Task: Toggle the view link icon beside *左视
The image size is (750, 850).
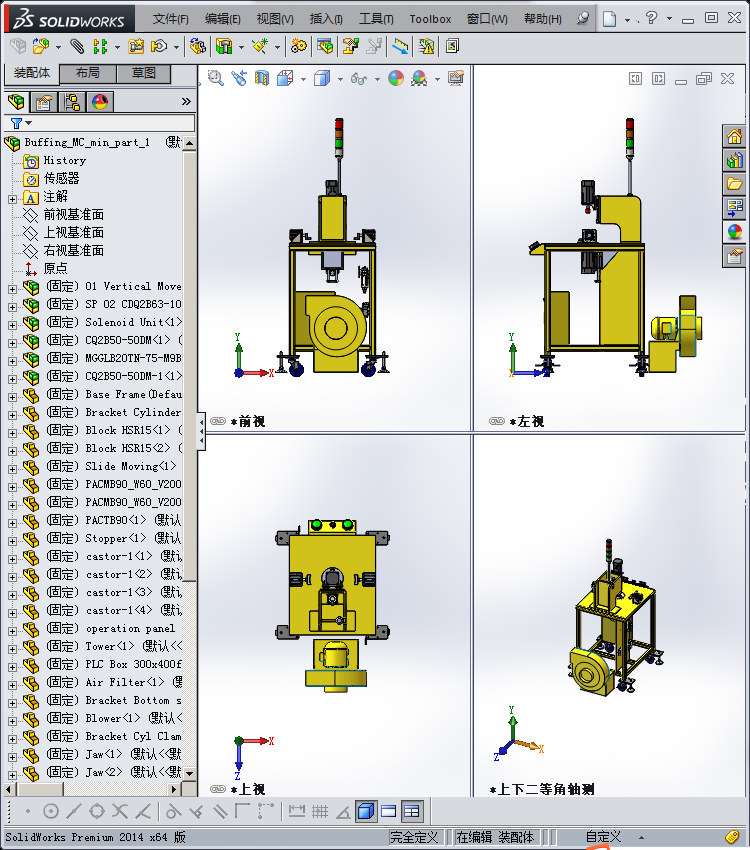Action: [x=497, y=421]
